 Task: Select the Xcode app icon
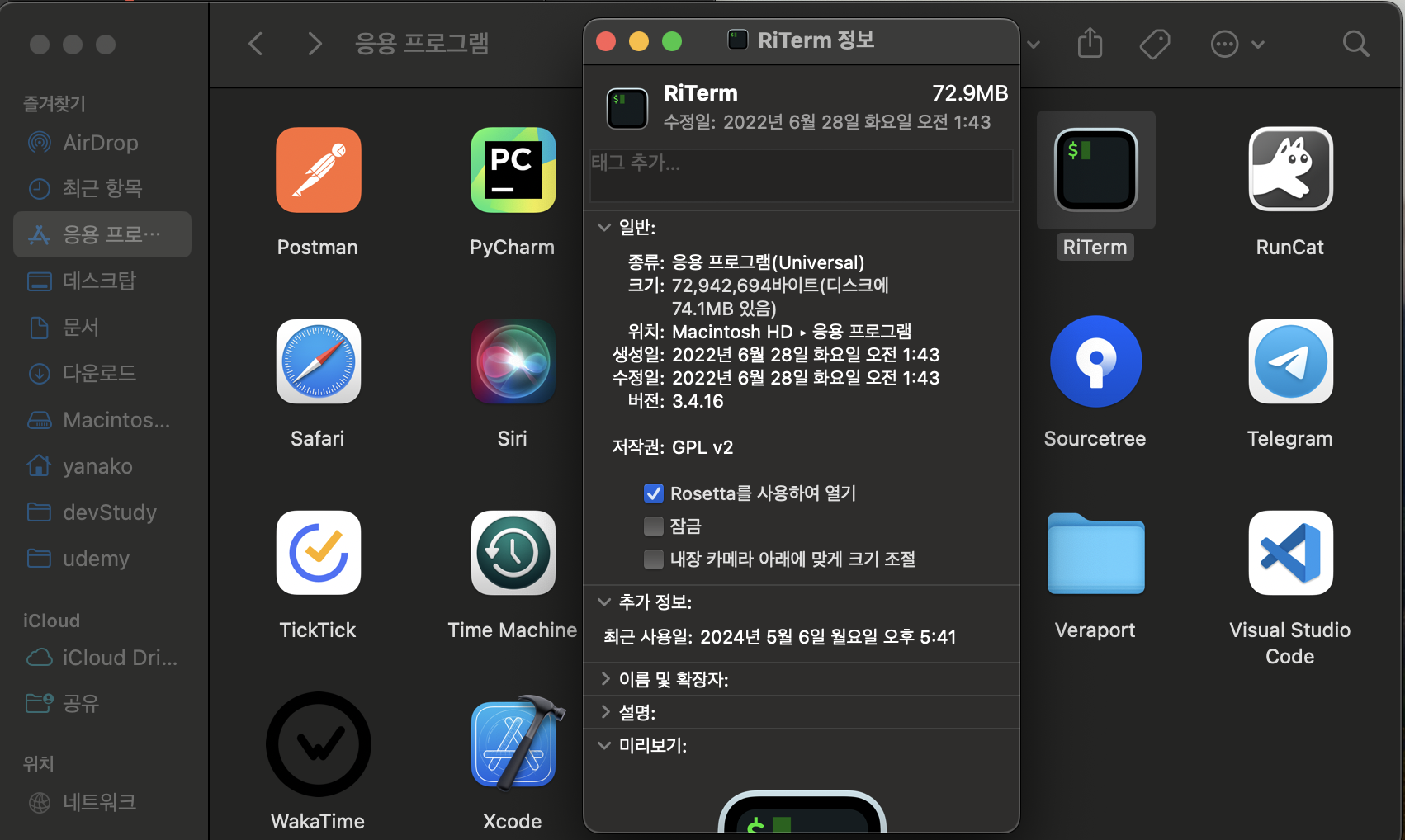(x=518, y=743)
